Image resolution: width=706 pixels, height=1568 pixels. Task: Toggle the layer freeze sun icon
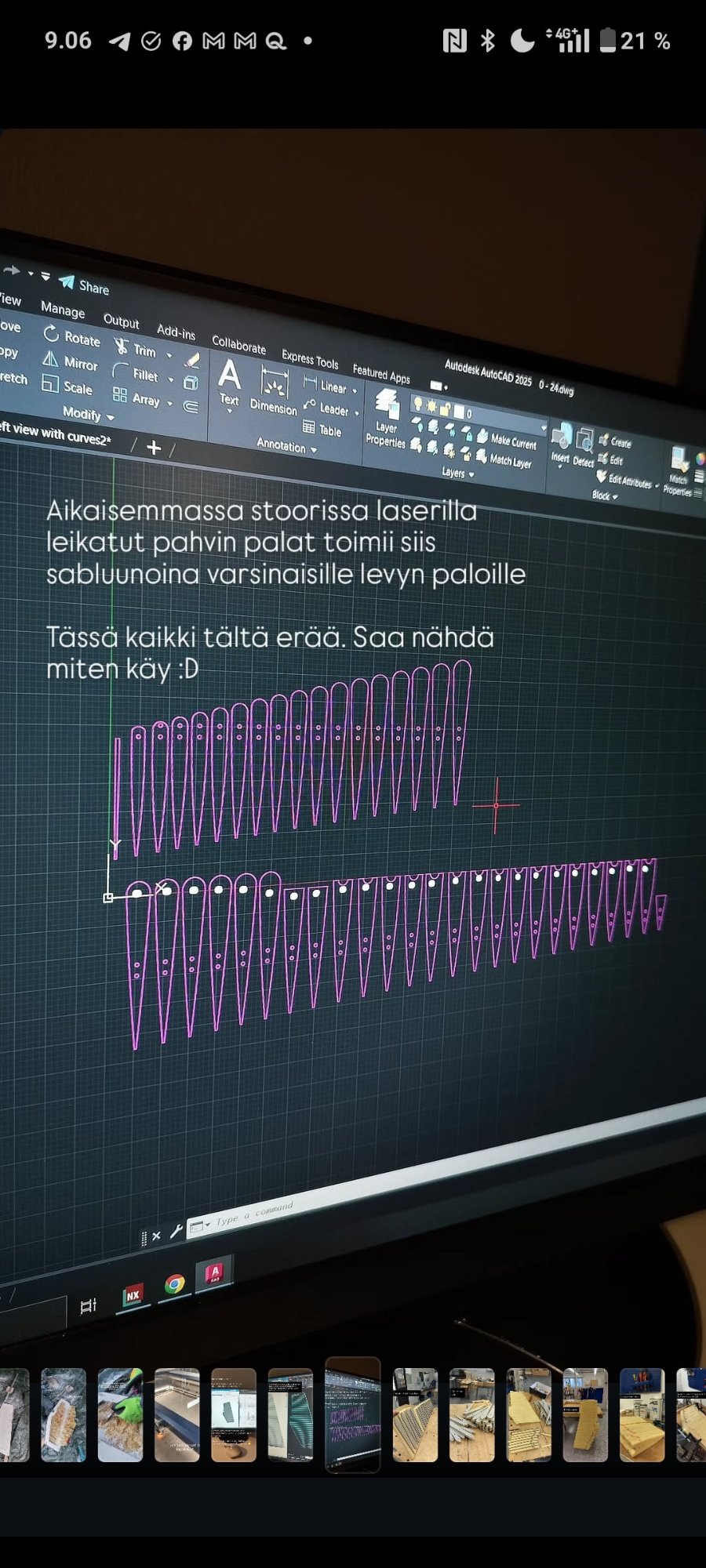(x=431, y=406)
